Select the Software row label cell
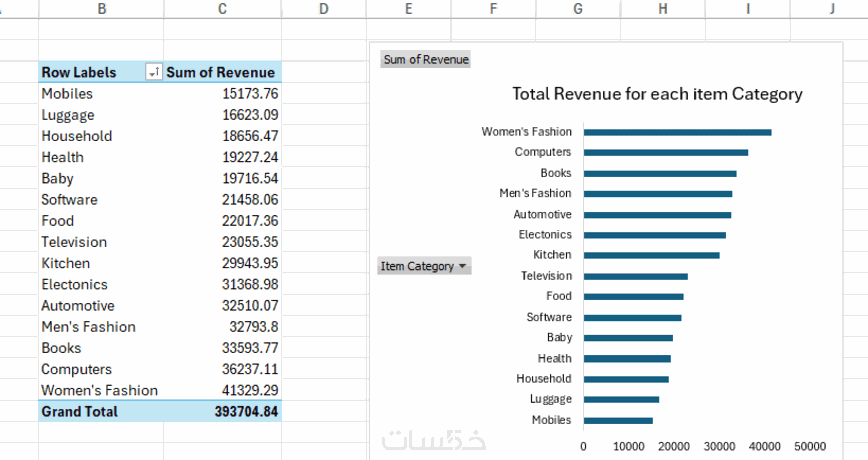868x460 pixels. pos(101,199)
